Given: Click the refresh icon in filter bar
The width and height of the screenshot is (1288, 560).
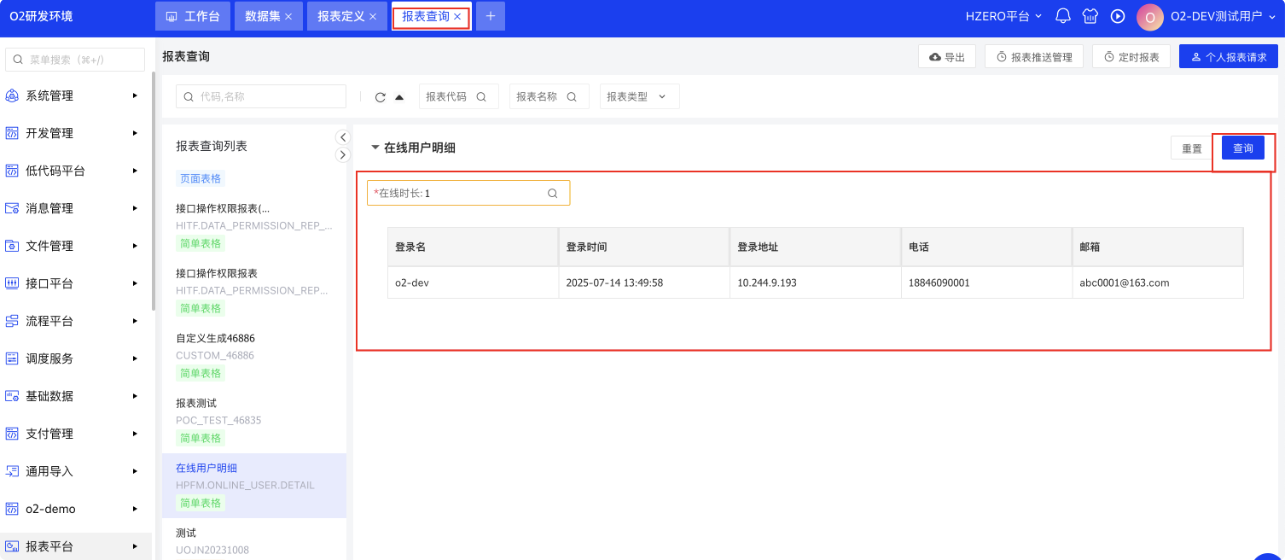Looking at the screenshot, I should [380, 97].
